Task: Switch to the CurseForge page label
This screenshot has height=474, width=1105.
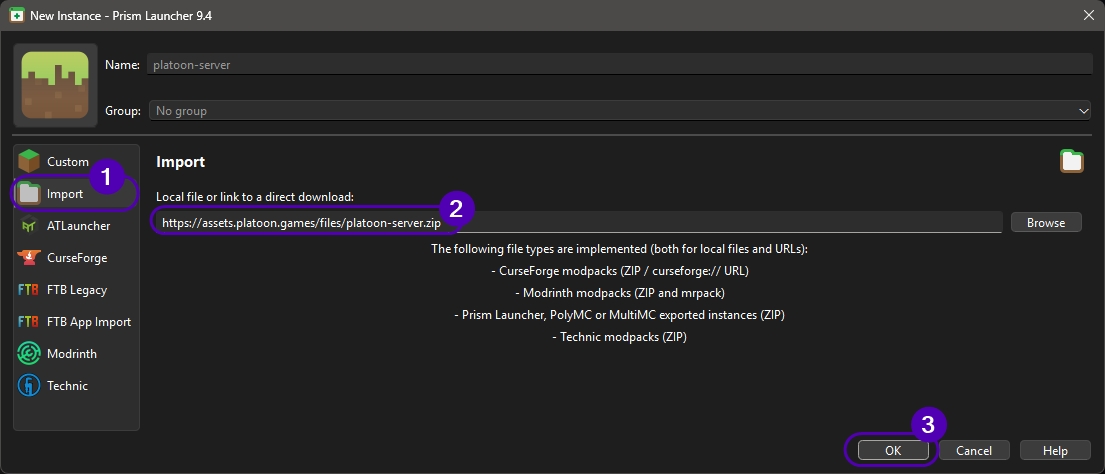Action: coord(77,258)
